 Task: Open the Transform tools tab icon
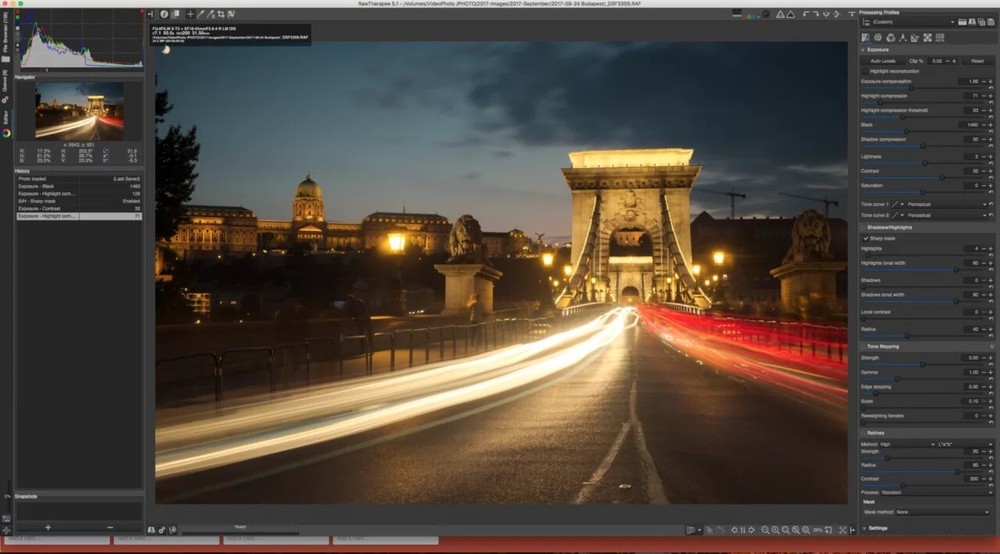915,38
